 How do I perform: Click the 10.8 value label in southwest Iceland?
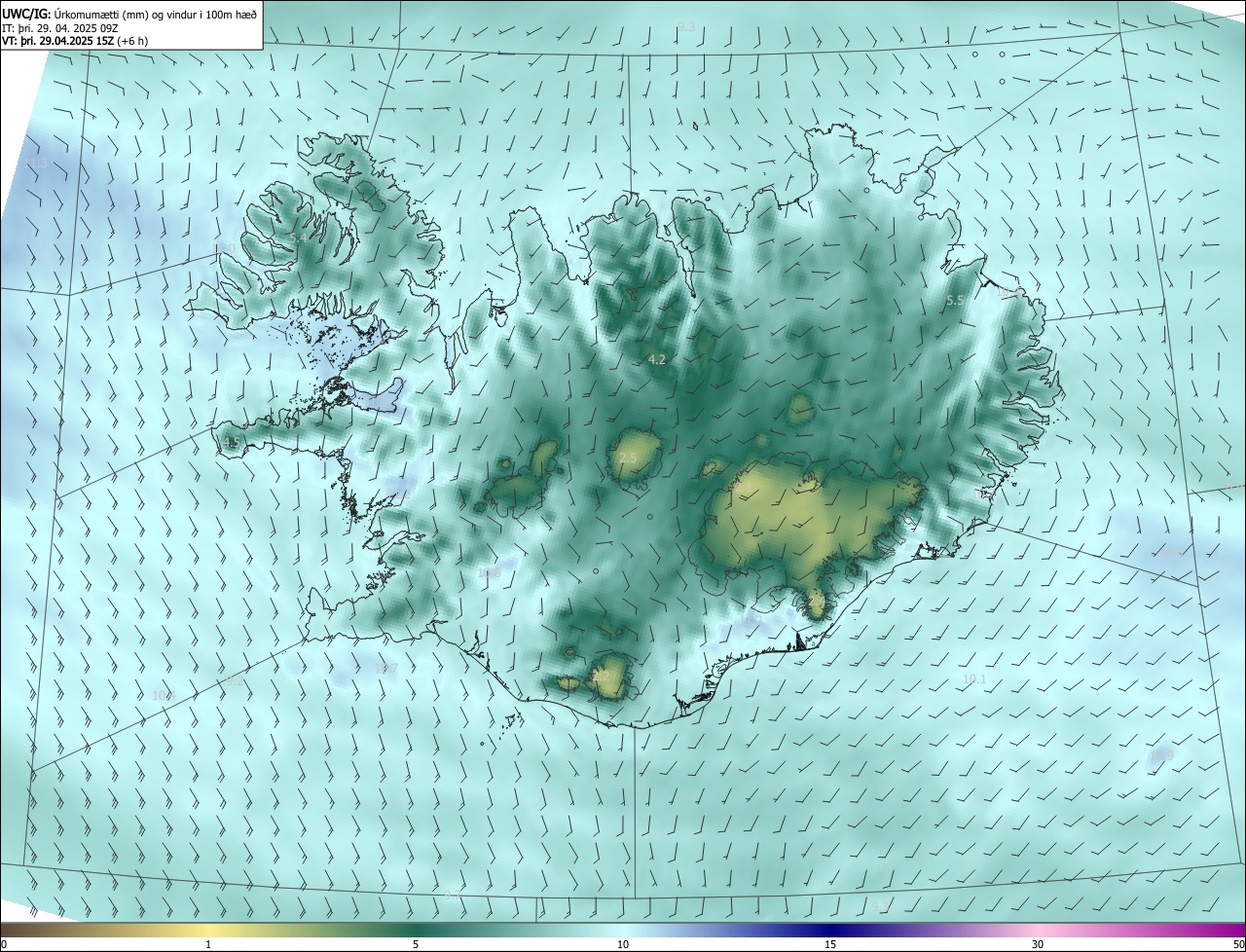[x=489, y=573]
